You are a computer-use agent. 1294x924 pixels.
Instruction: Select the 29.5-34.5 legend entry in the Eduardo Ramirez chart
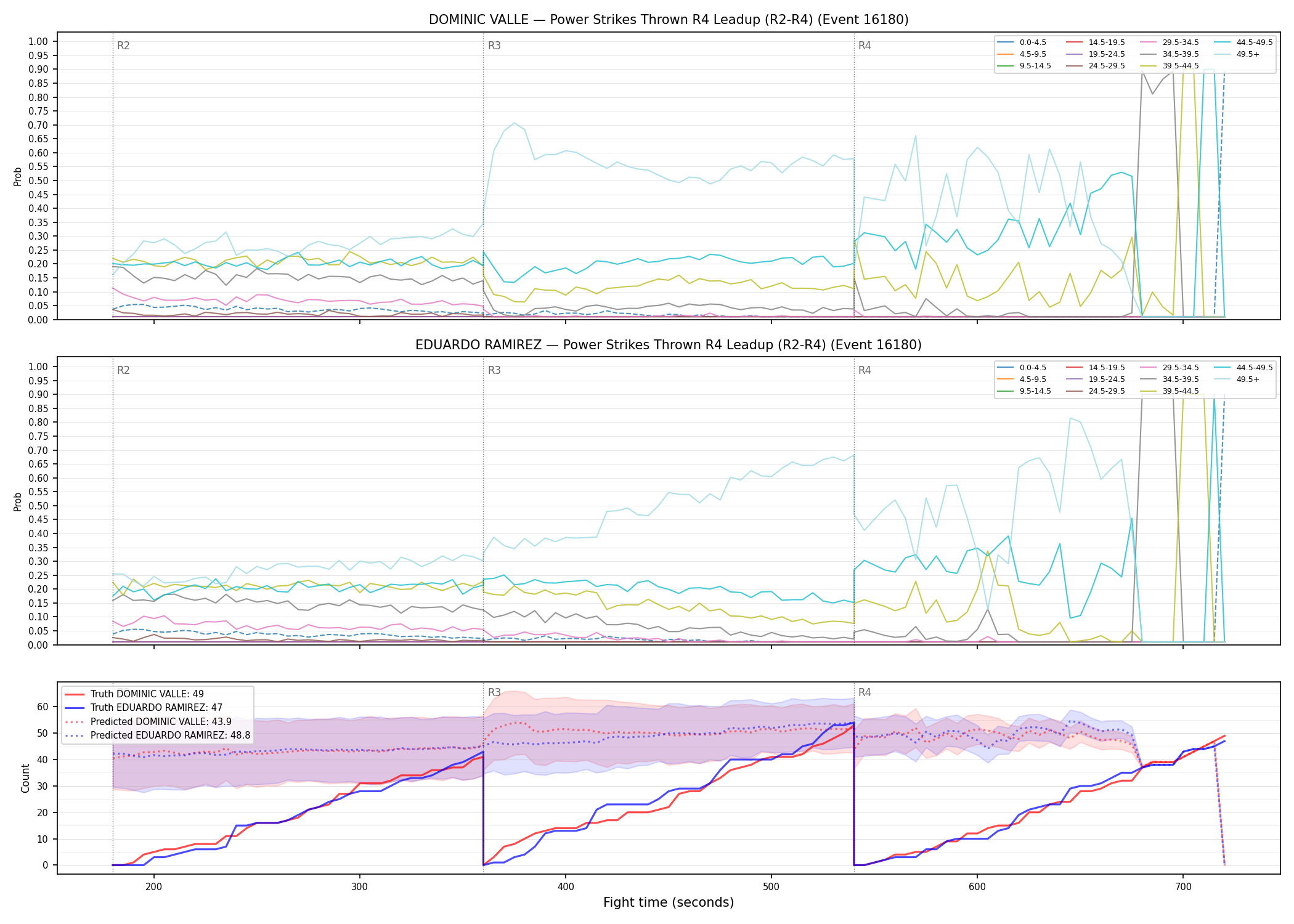(1170, 368)
